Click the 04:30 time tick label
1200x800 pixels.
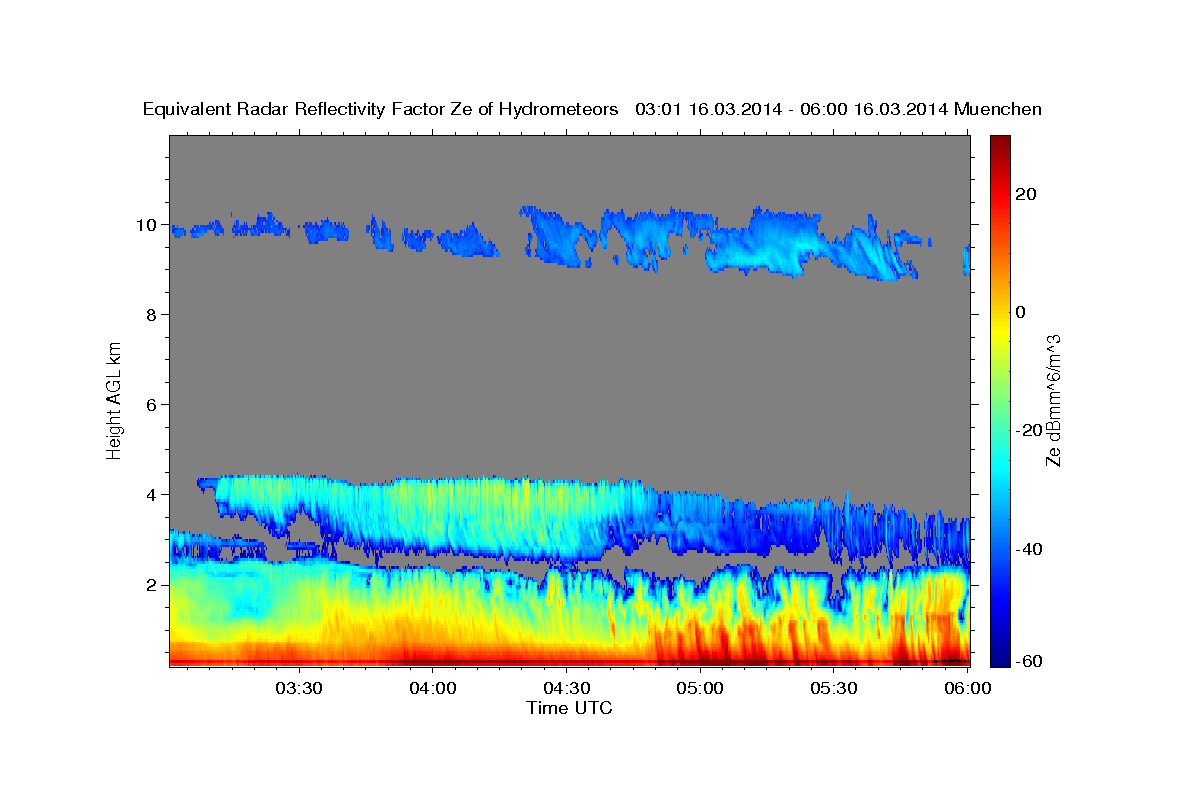566,688
